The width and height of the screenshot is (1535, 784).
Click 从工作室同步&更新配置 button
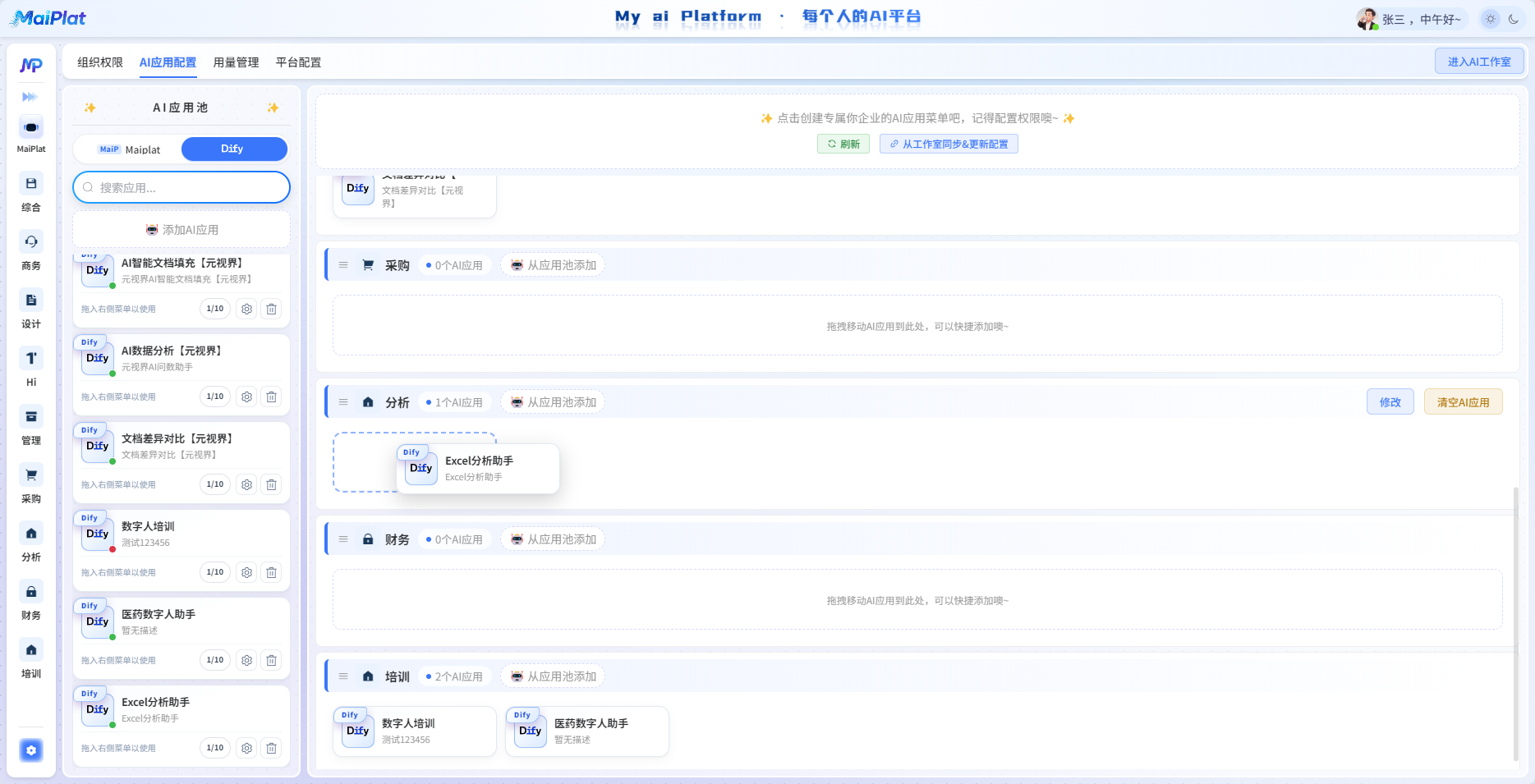tap(949, 144)
